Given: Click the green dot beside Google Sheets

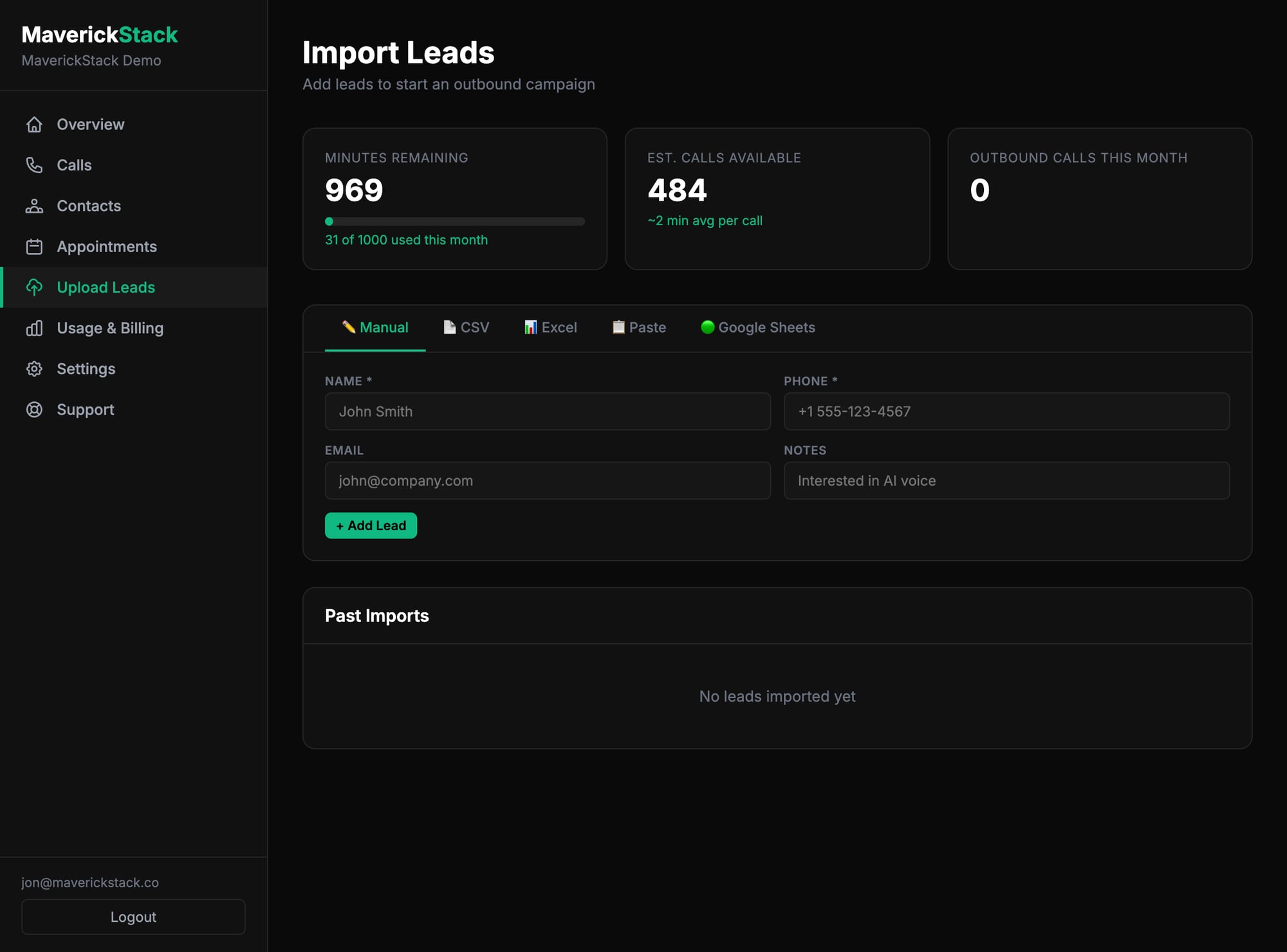Looking at the screenshot, I should pyautogui.click(x=708, y=327).
